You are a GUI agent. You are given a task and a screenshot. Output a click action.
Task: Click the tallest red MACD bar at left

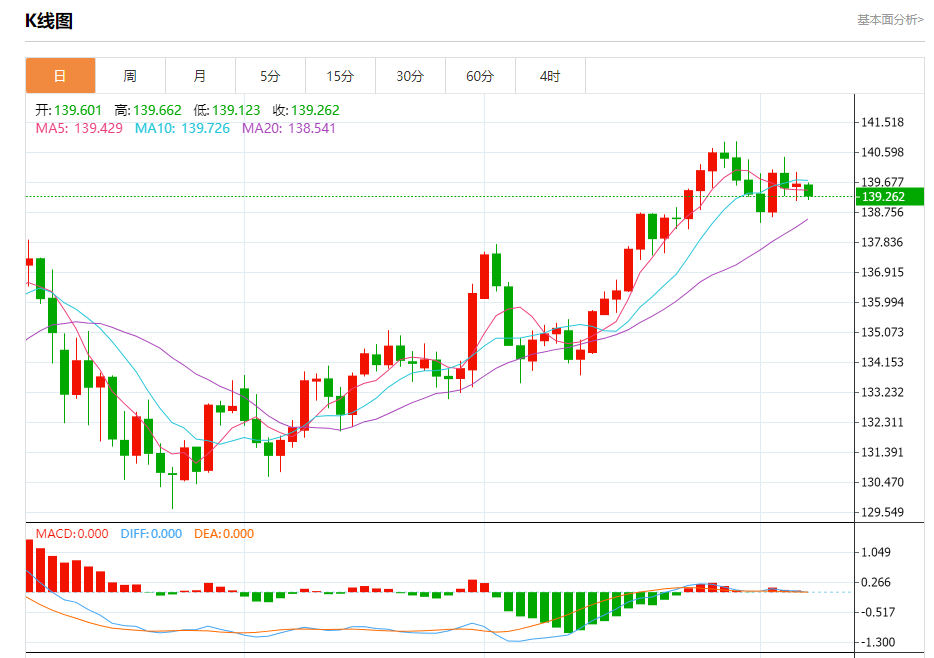29,566
